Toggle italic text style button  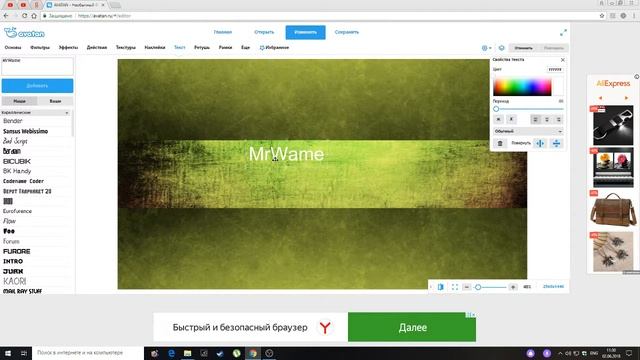(511, 119)
